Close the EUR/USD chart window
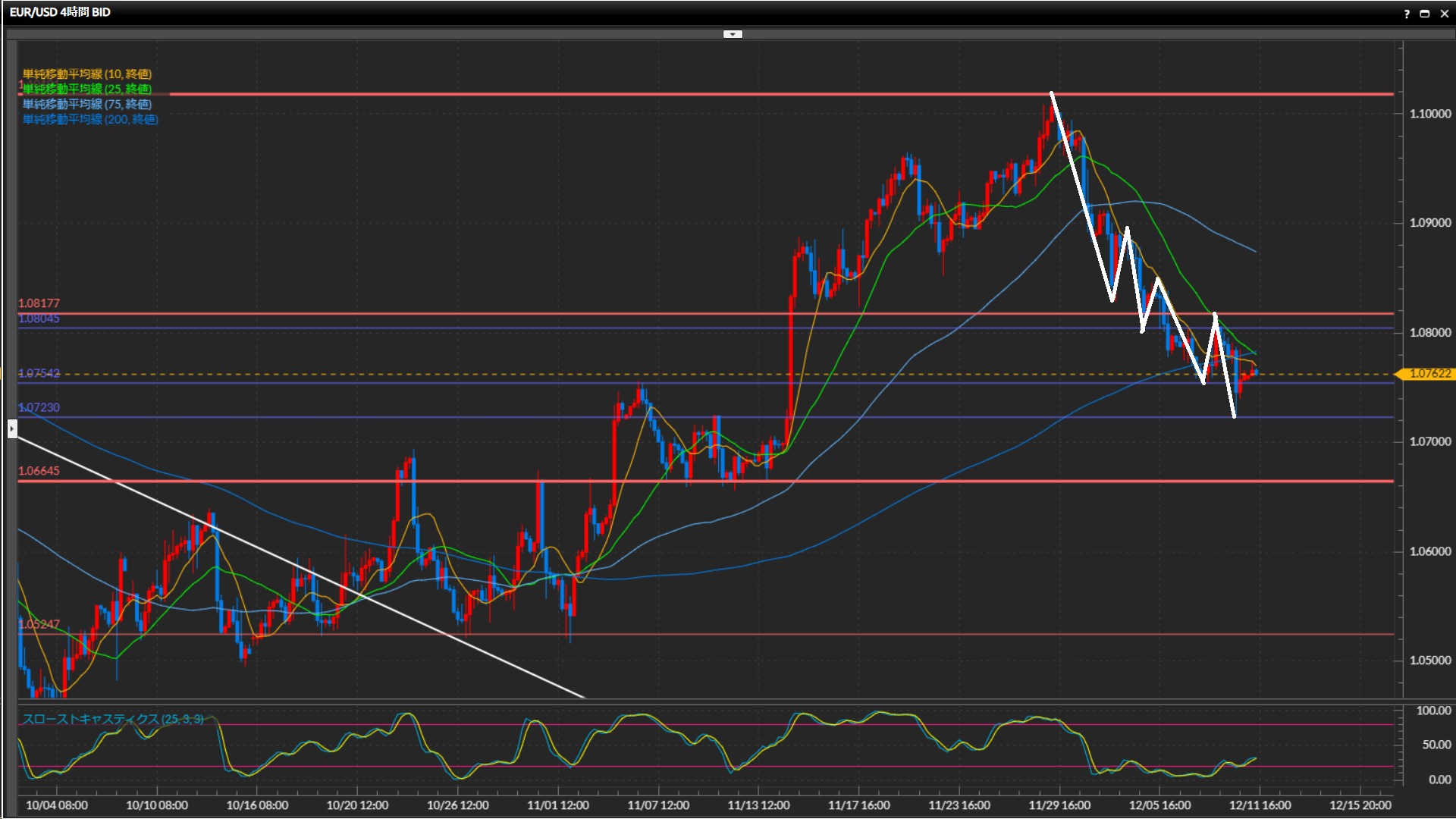Image resolution: width=1456 pixels, height=819 pixels. pos(1445,13)
